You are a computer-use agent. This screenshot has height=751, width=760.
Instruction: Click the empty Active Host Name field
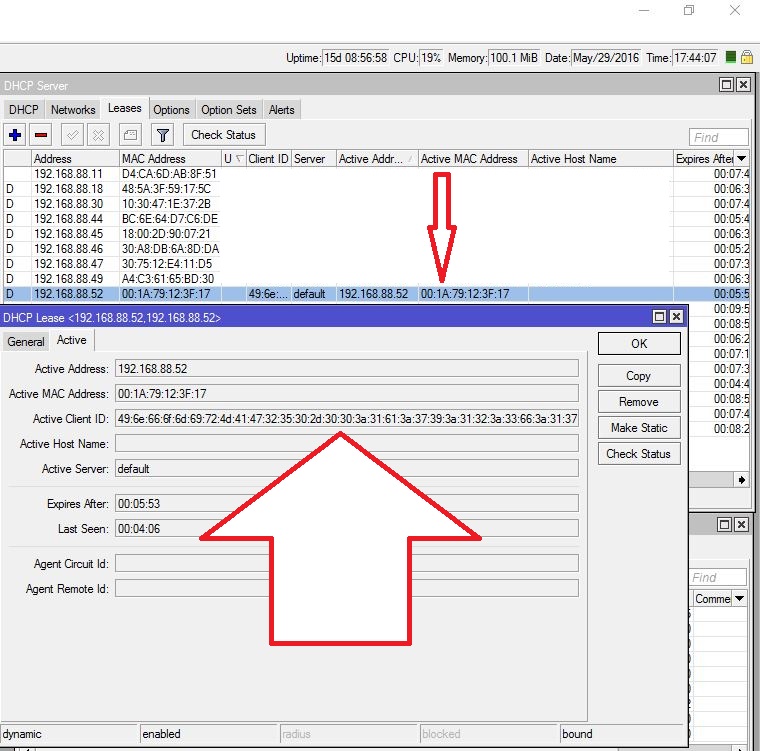[x=347, y=443]
